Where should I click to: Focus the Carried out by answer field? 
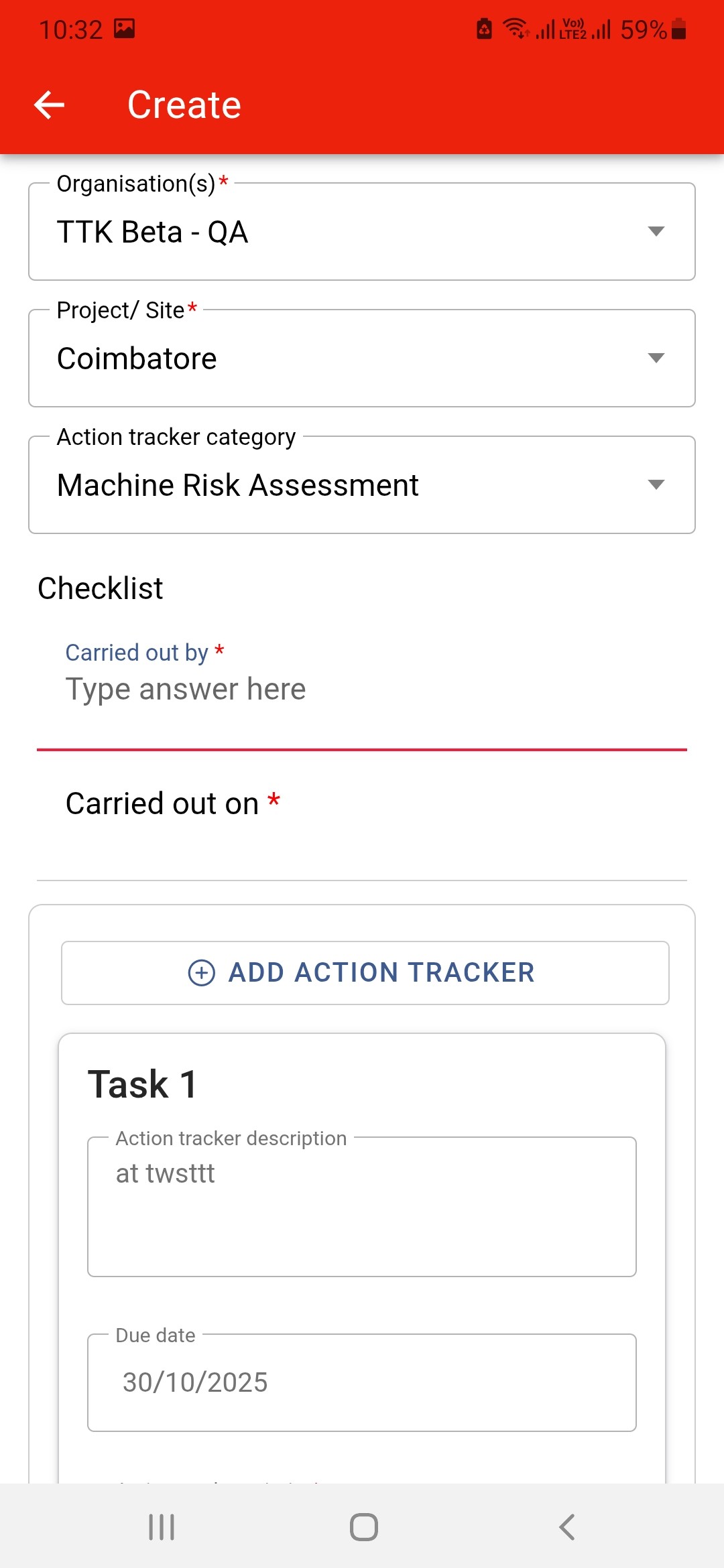[362, 690]
